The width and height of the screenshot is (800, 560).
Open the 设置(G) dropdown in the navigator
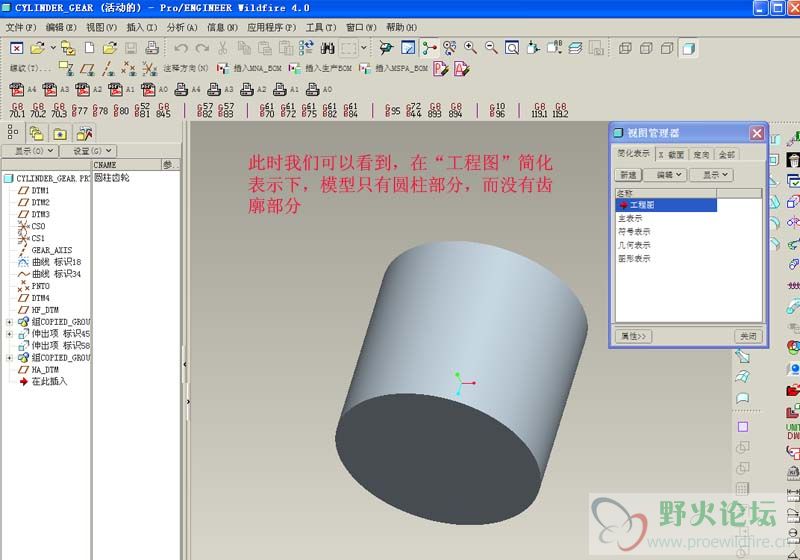coord(88,151)
